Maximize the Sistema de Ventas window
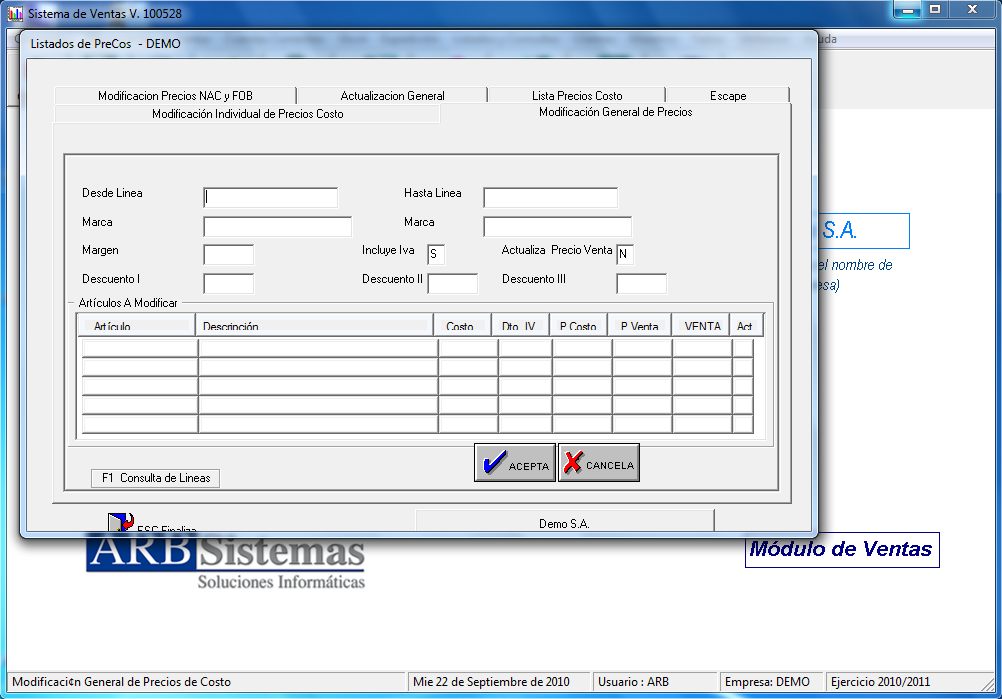The width and height of the screenshot is (1002, 699). click(935, 10)
